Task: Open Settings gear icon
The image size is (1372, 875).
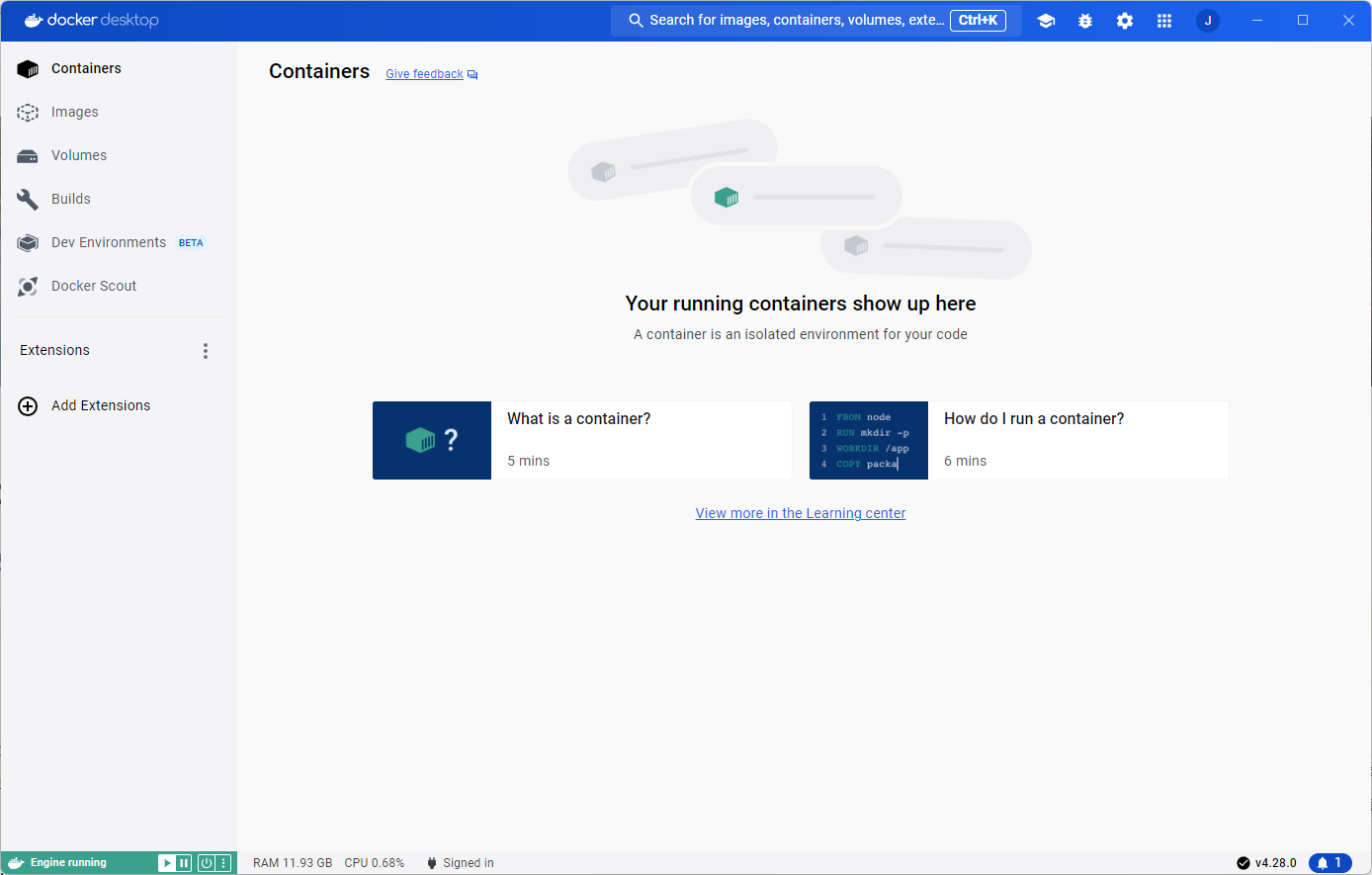Action: pos(1125,20)
